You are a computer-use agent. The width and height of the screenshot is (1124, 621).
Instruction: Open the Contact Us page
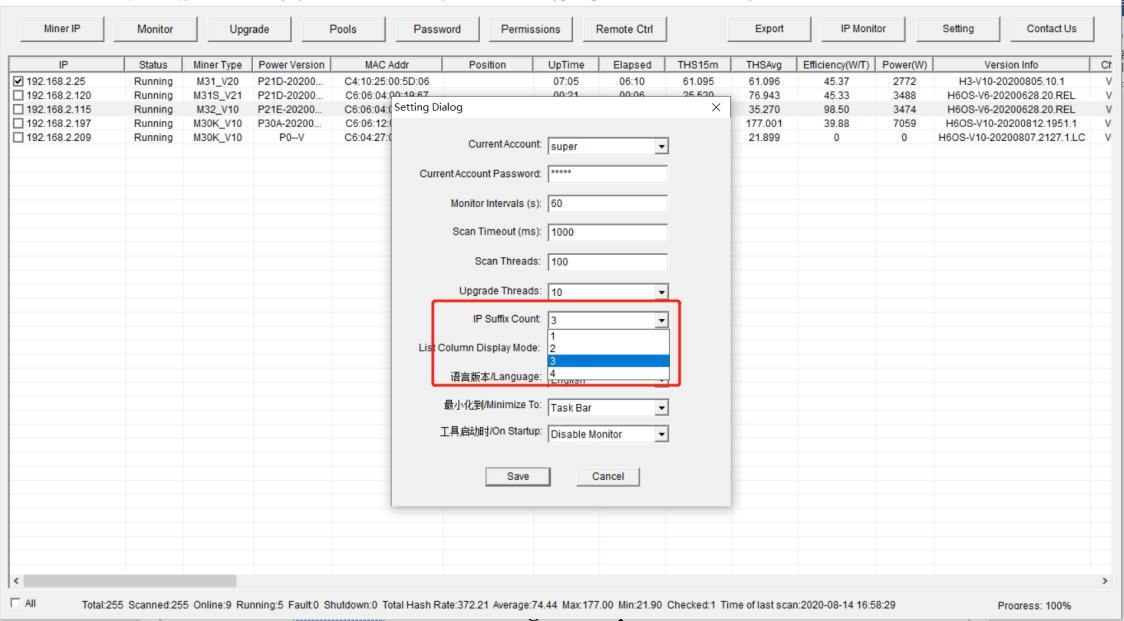coord(1050,29)
